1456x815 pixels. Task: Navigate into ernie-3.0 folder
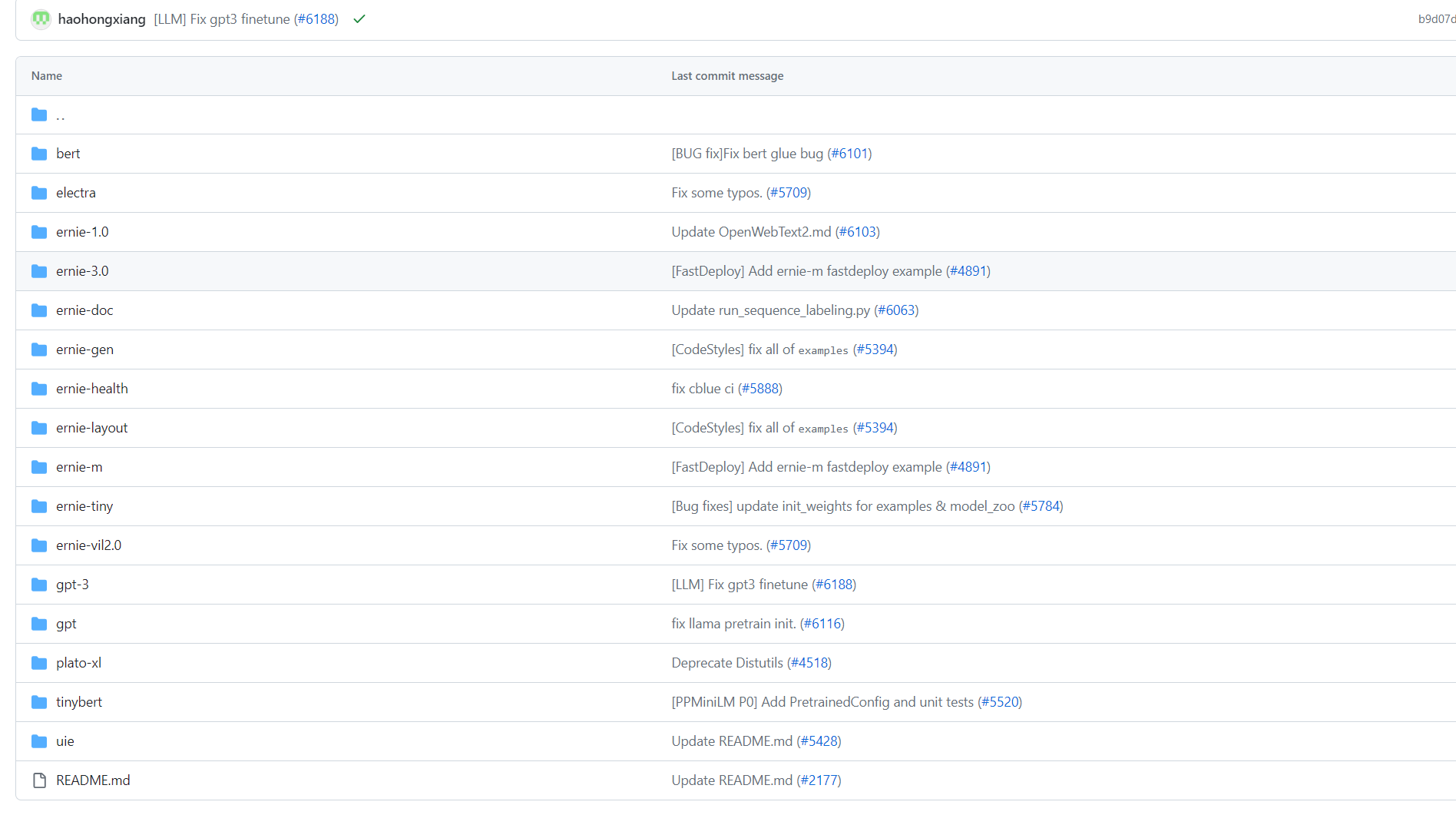click(82, 271)
